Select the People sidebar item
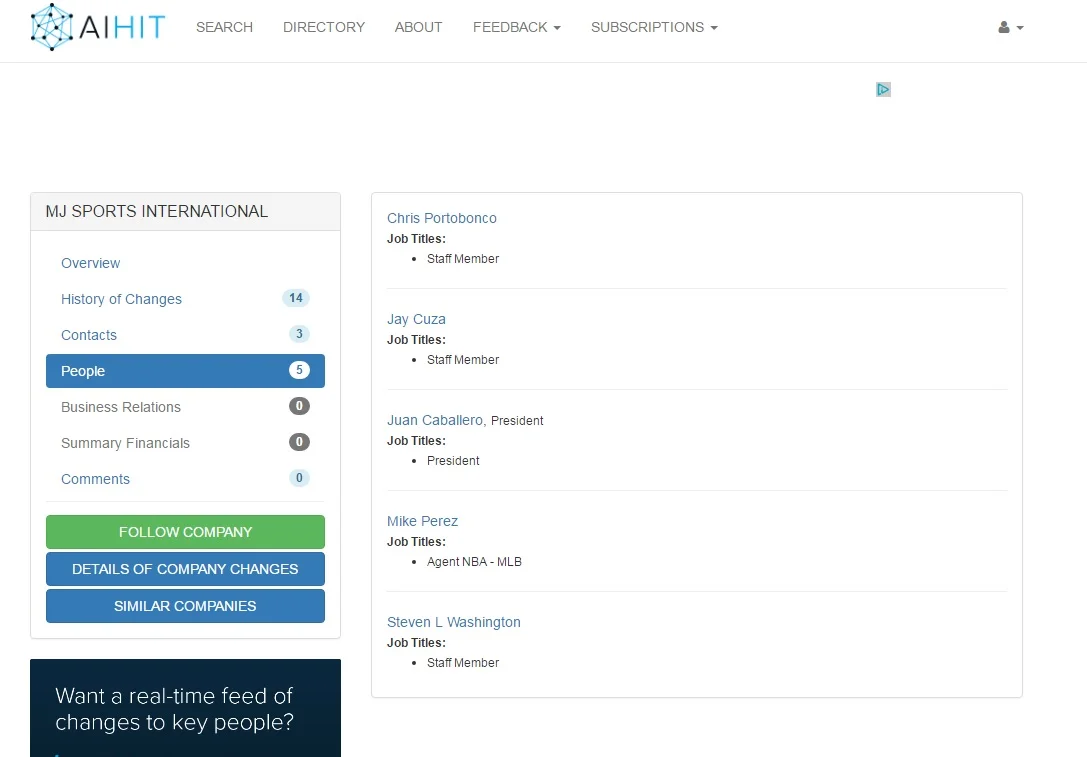This screenshot has height=757, width=1087. 185,371
